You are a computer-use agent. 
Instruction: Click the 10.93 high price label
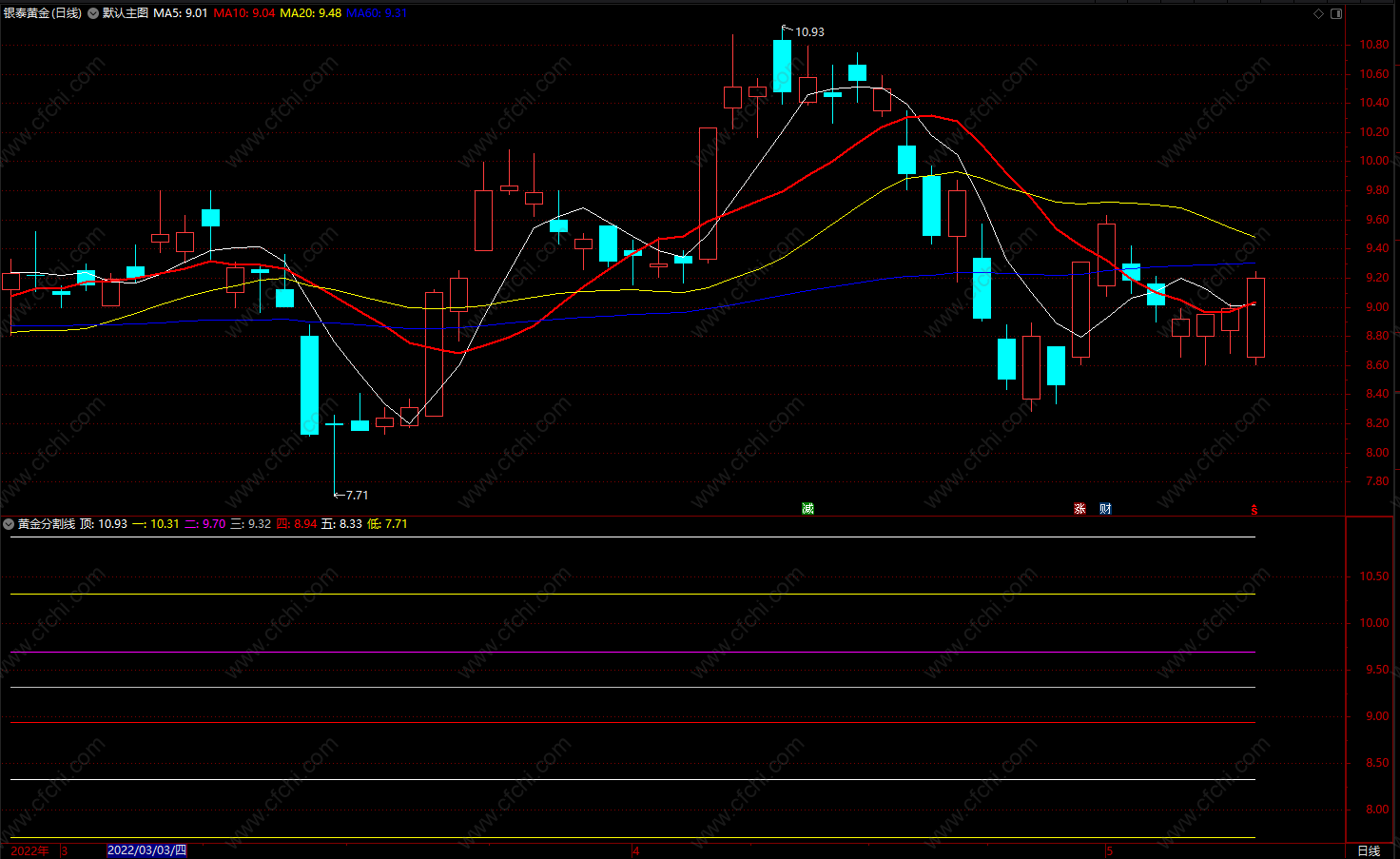coord(810,32)
